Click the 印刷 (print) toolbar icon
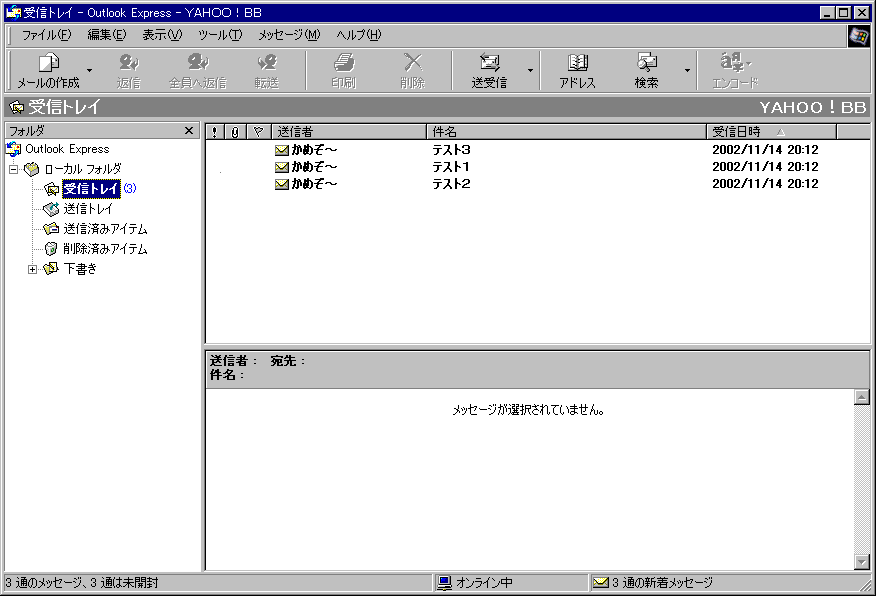 click(x=344, y=70)
